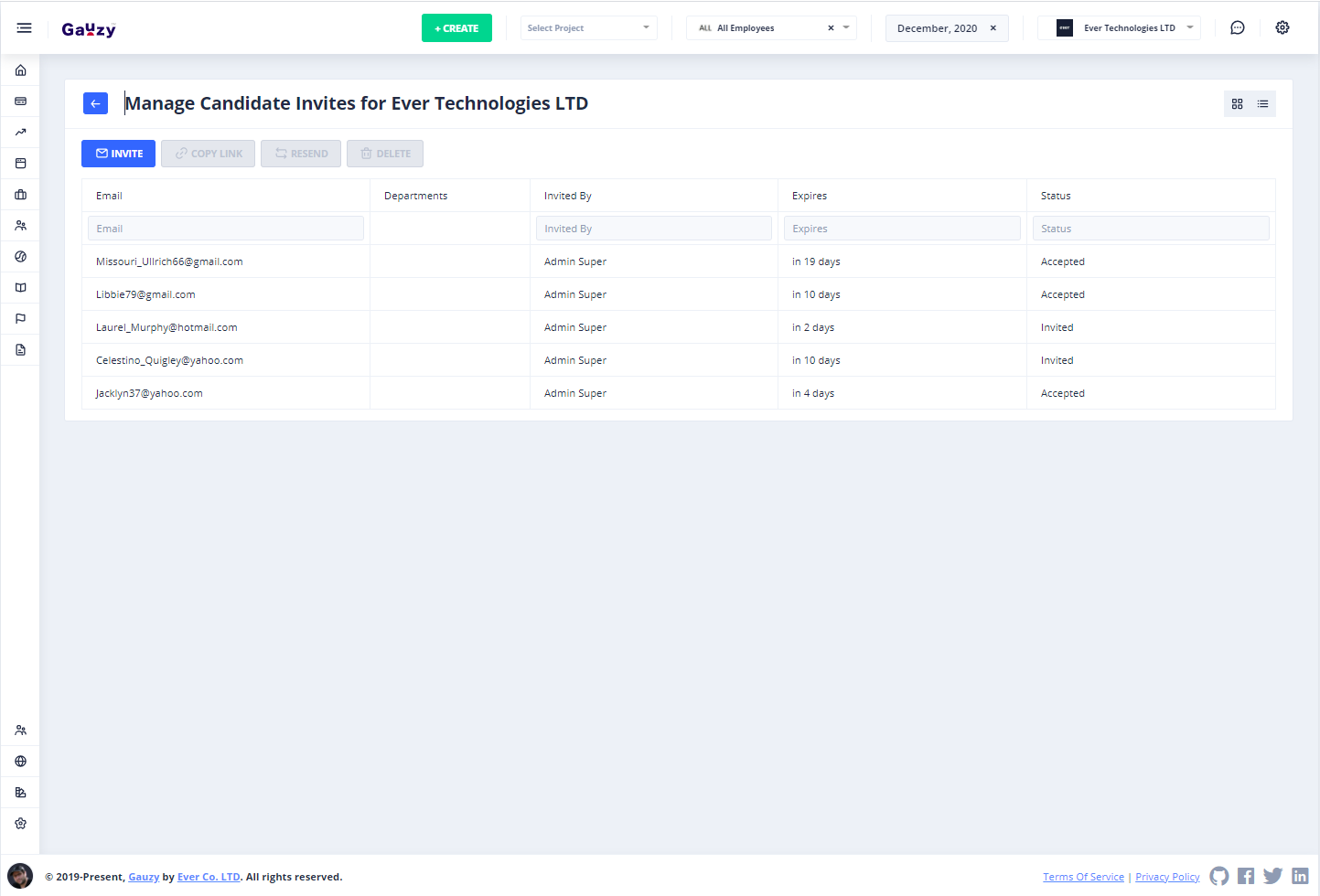Image resolution: width=1320 pixels, height=896 pixels.
Task: Click the hamburger menu icon
Action: pos(24,28)
